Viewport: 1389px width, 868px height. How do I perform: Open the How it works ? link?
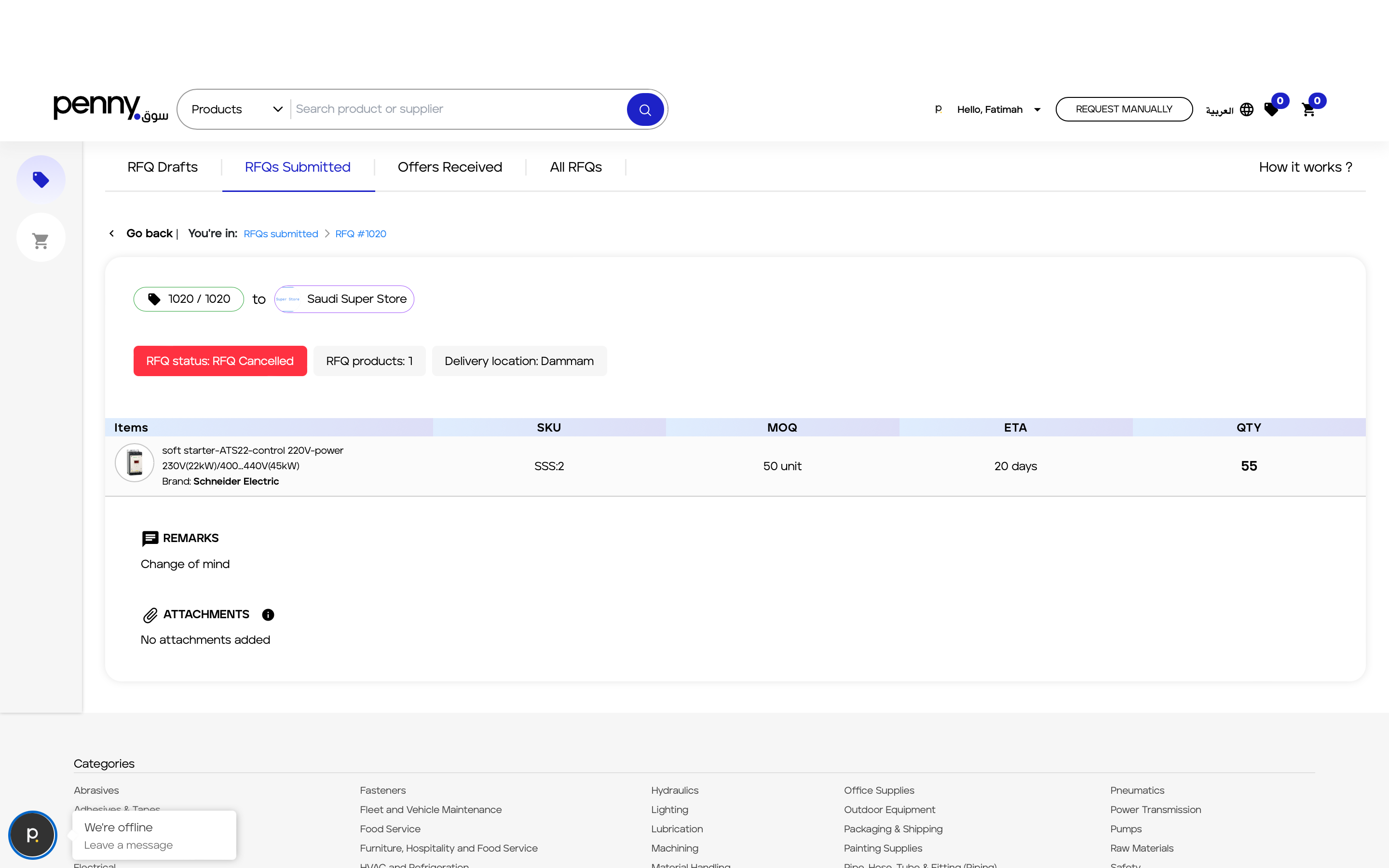point(1306,167)
